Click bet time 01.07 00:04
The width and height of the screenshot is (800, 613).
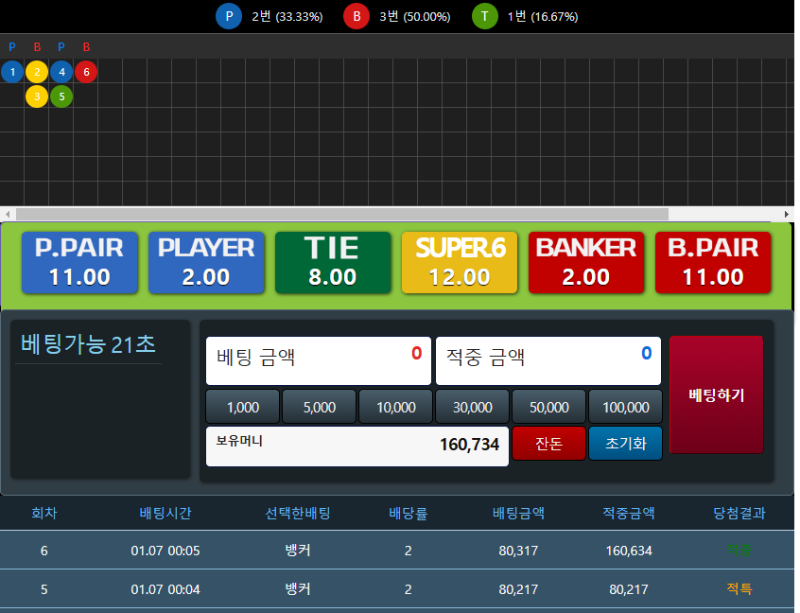click(x=165, y=589)
